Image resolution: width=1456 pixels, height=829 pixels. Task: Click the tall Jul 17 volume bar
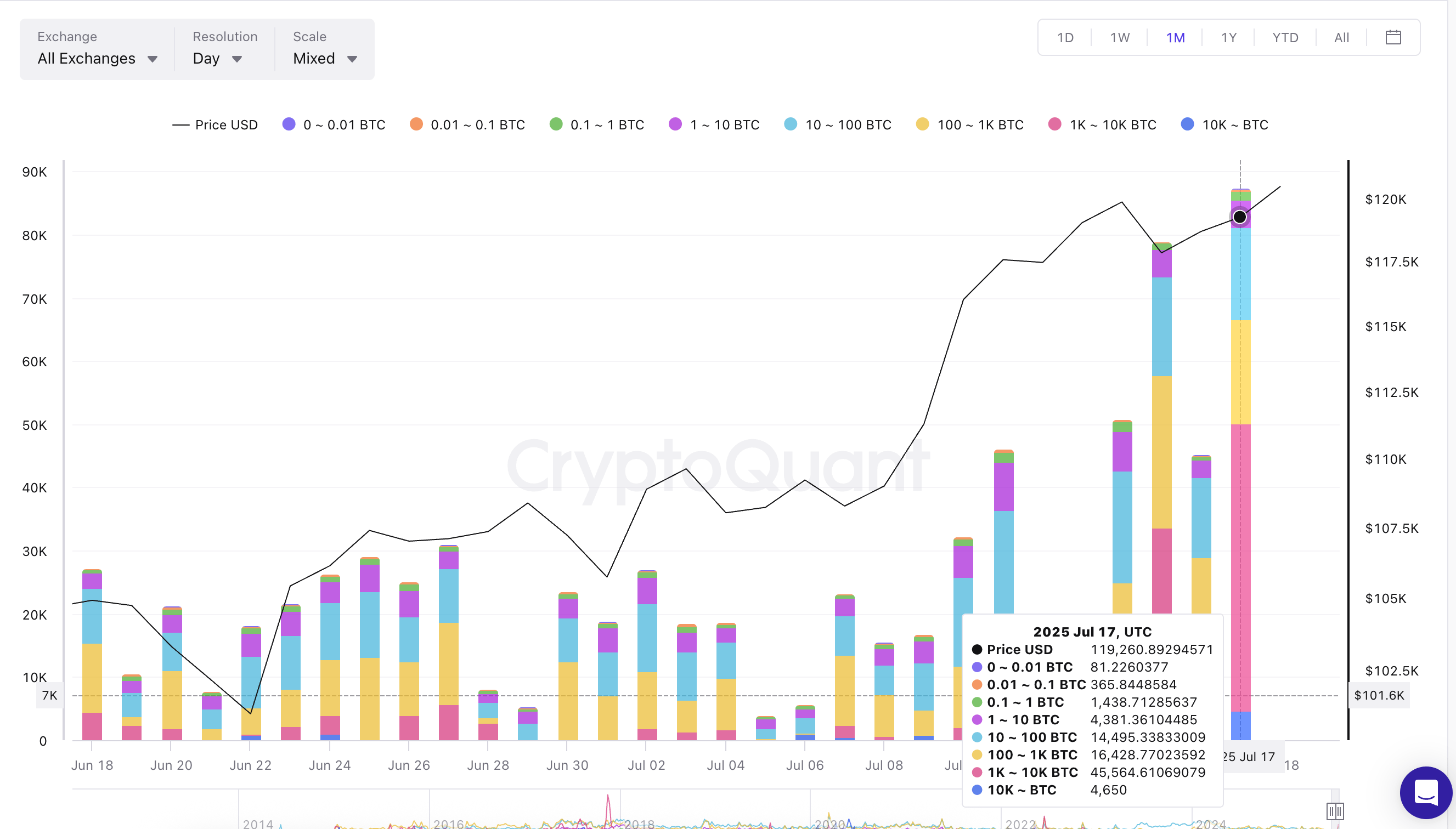(1240, 456)
